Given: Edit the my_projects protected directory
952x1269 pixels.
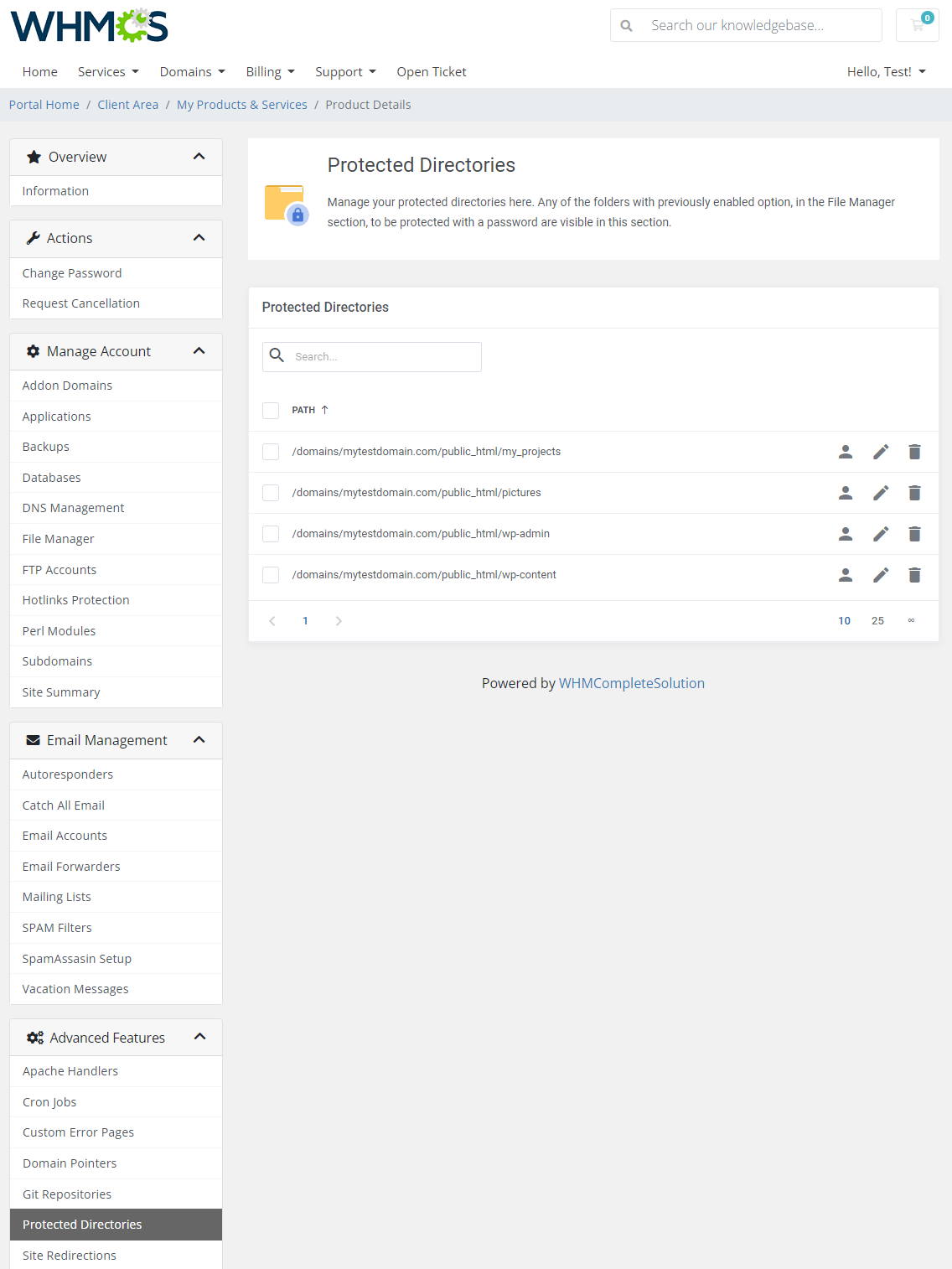Looking at the screenshot, I should click(881, 452).
